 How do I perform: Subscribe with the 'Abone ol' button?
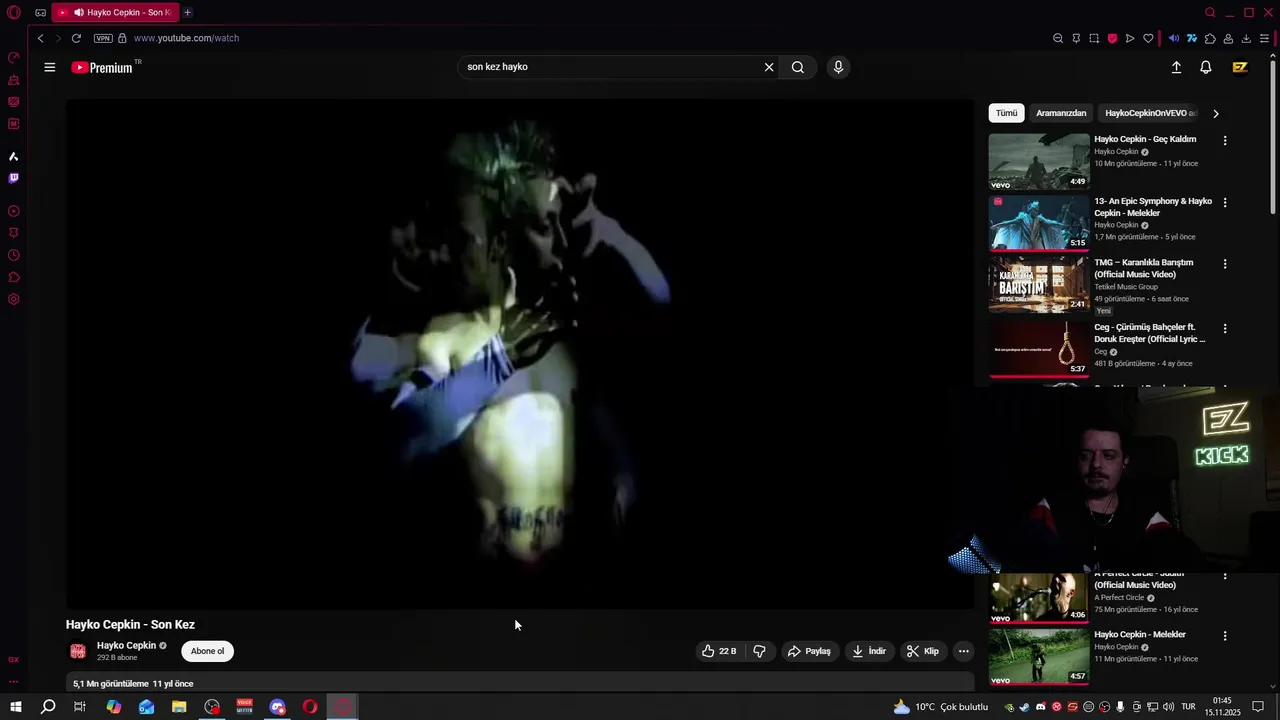click(x=207, y=651)
